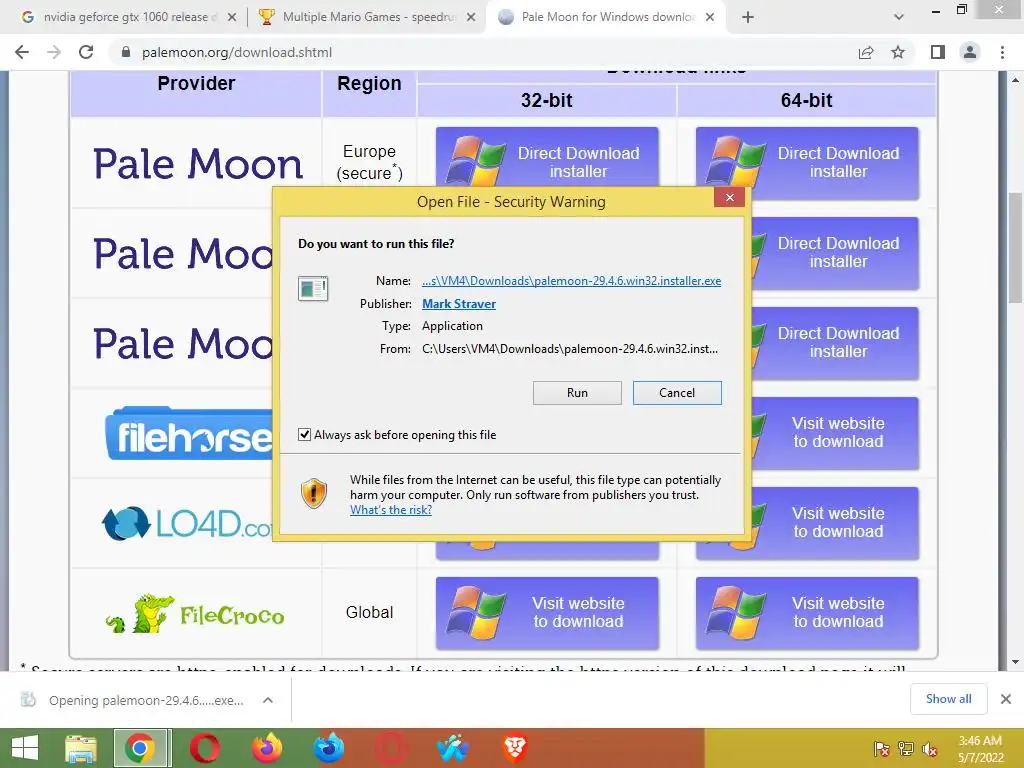
Task: Click the first Pale Moon provider logo
Action: [198, 163]
